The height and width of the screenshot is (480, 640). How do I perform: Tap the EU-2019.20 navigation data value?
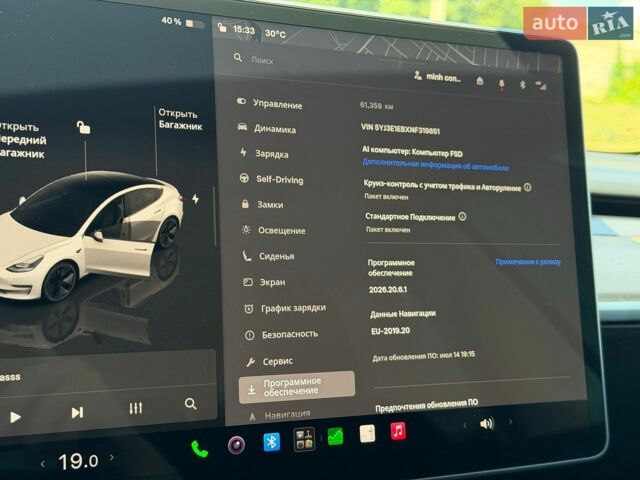click(x=391, y=331)
